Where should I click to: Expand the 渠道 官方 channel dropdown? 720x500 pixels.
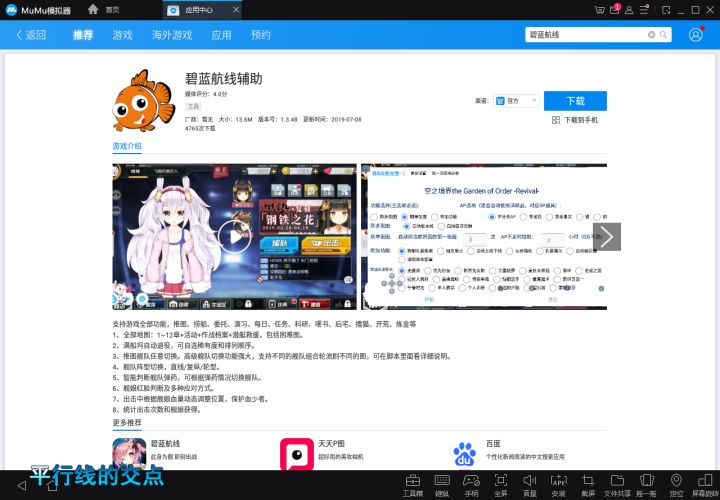coord(517,101)
